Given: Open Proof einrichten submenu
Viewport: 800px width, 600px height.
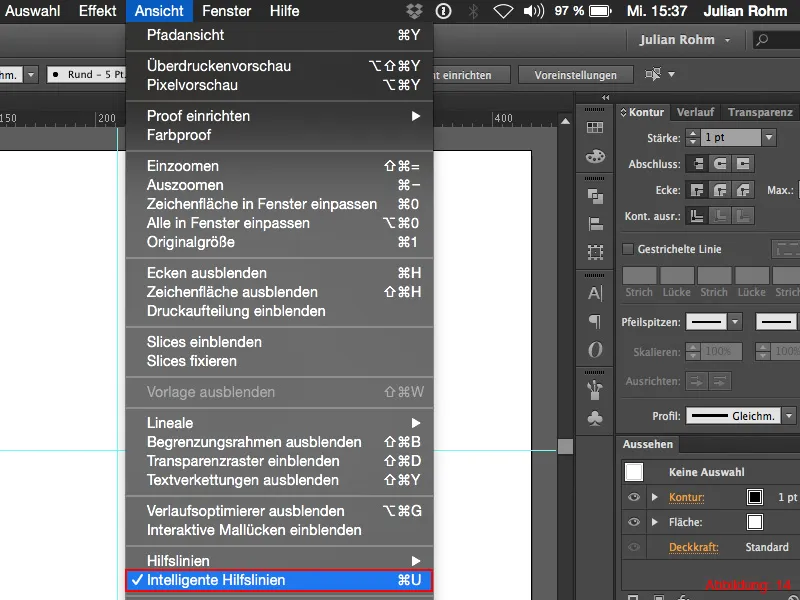Looking at the screenshot, I should click(x=279, y=116).
